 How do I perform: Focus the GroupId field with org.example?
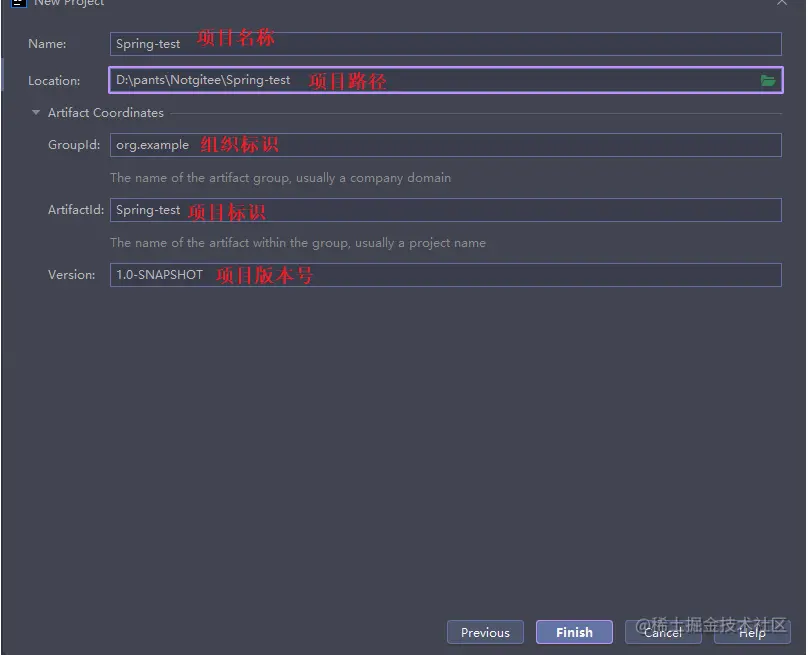[446, 145]
